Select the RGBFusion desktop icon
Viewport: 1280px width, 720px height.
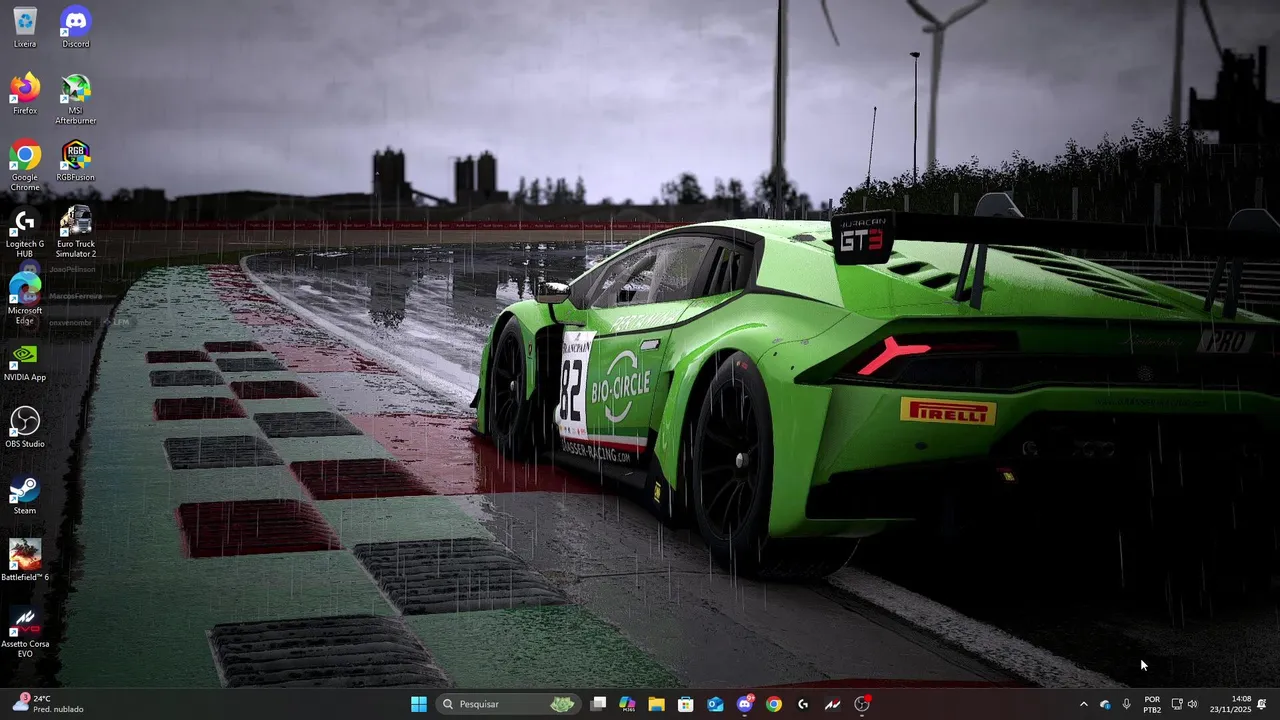(76, 161)
